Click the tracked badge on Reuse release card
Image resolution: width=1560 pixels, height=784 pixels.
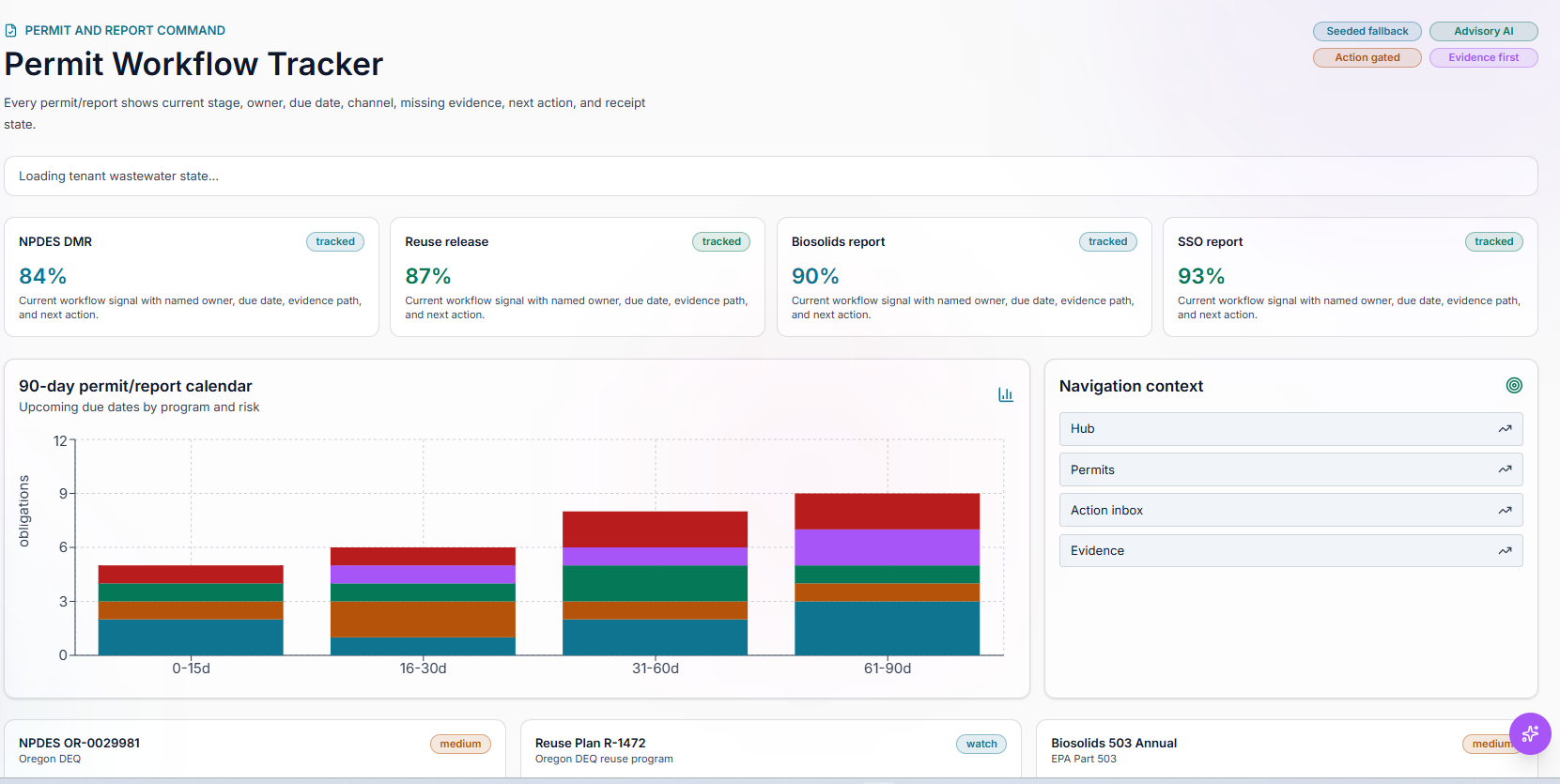(721, 241)
